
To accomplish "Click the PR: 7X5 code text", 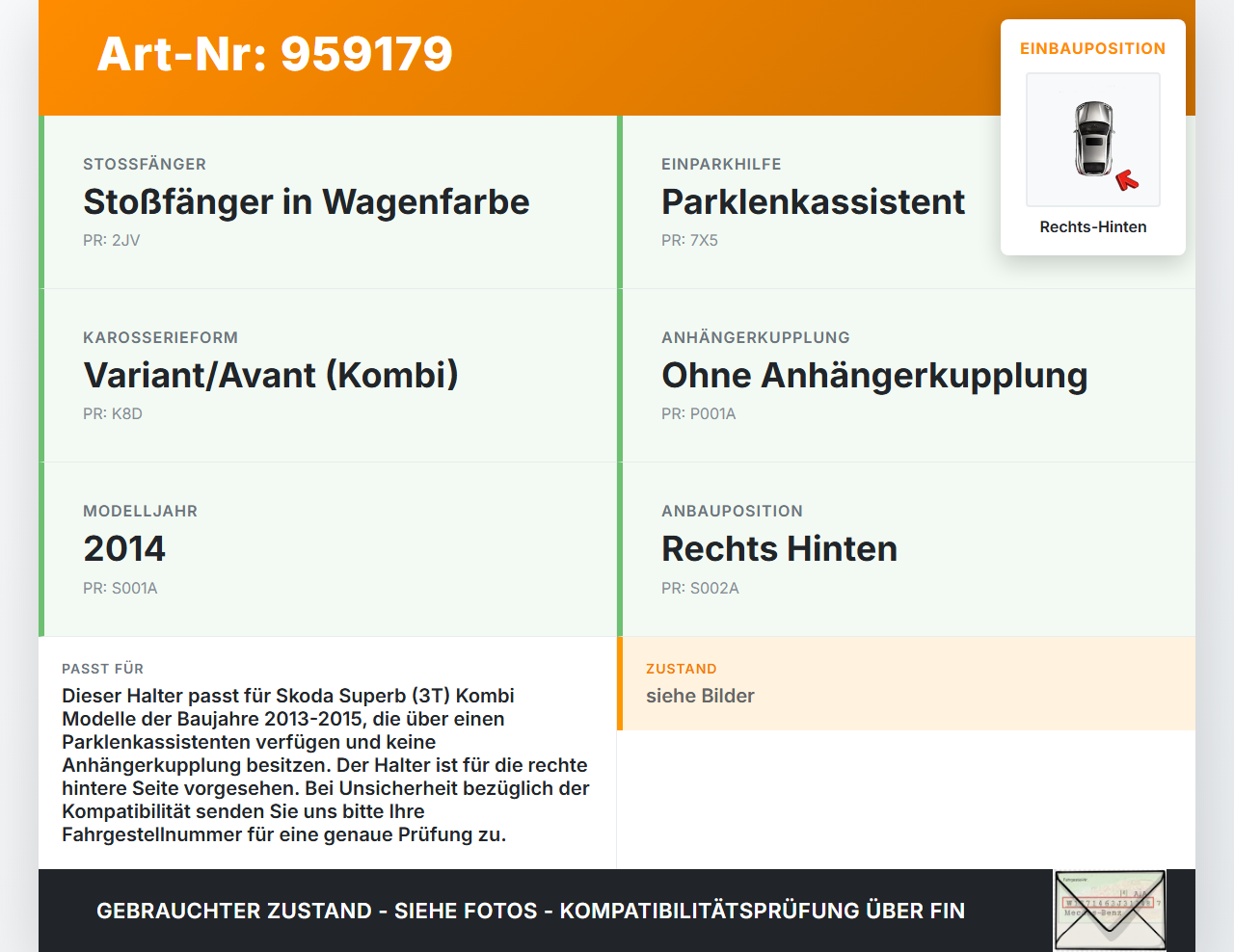I will point(688,240).
